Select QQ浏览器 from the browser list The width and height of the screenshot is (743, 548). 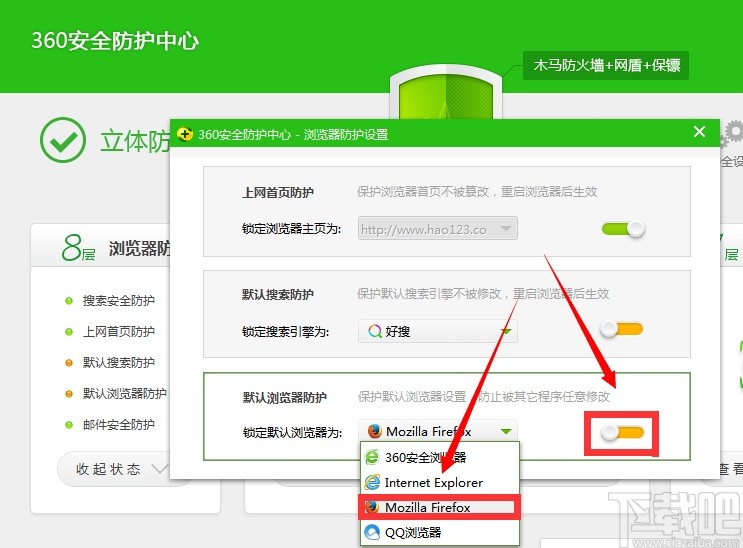(x=440, y=532)
